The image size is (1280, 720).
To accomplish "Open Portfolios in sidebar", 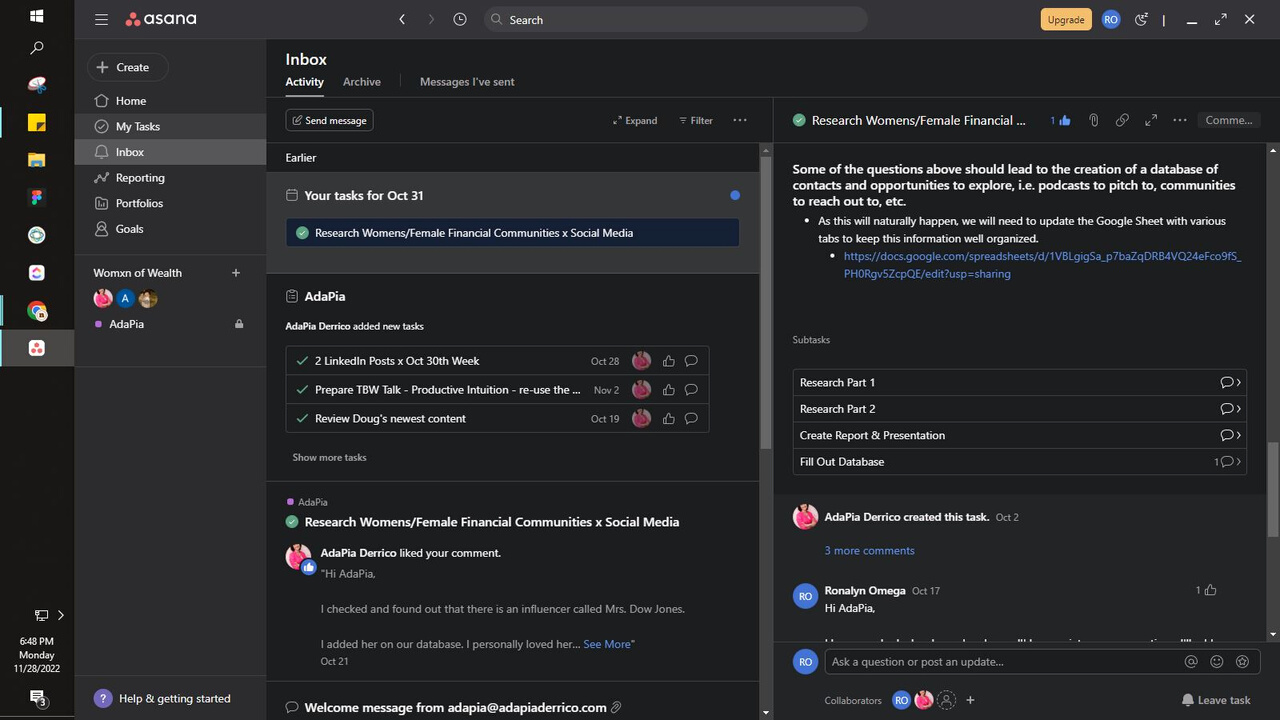I will (x=139, y=203).
